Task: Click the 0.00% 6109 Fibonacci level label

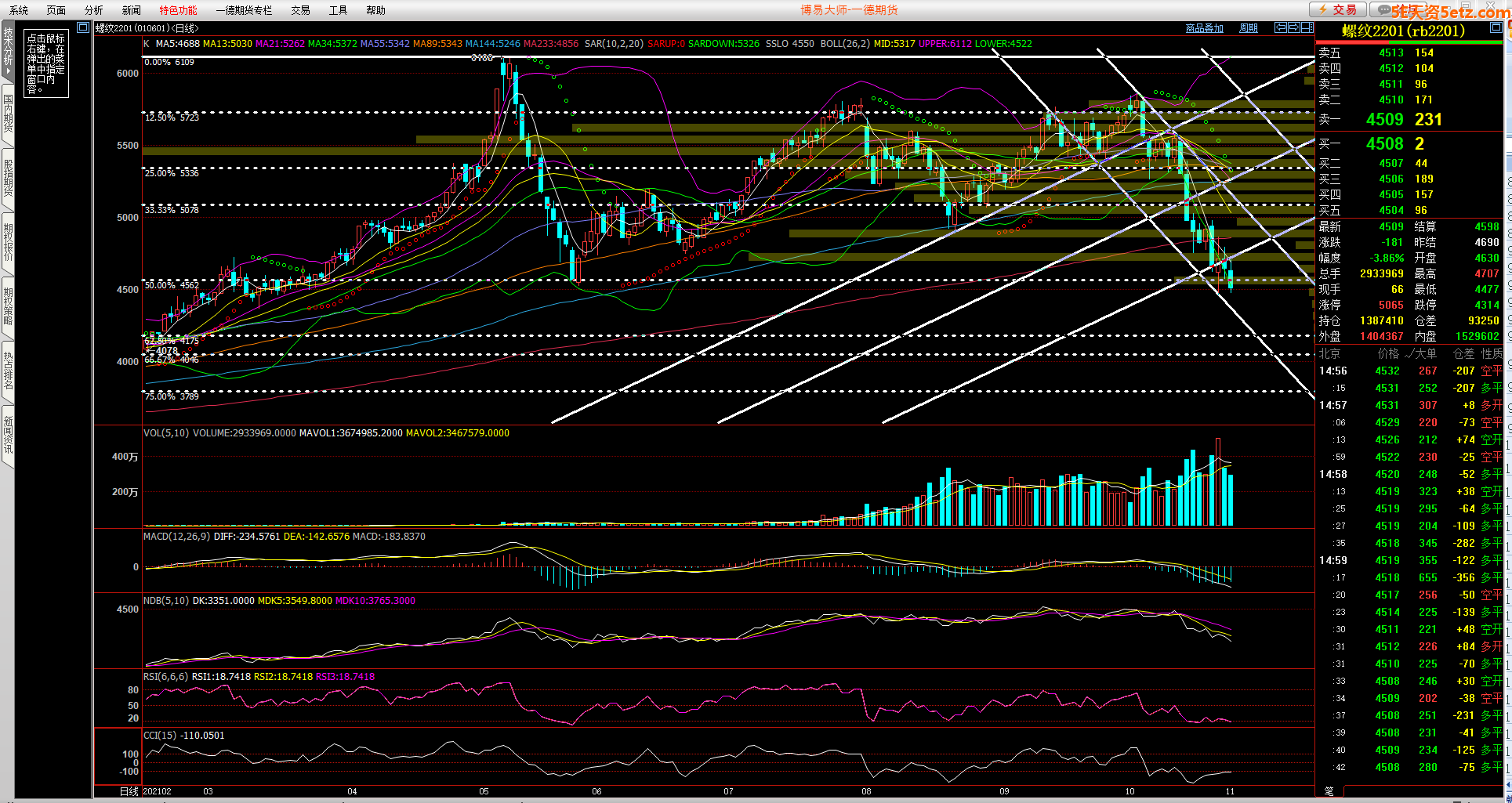Action: pyautogui.click(x=169, y=63)
